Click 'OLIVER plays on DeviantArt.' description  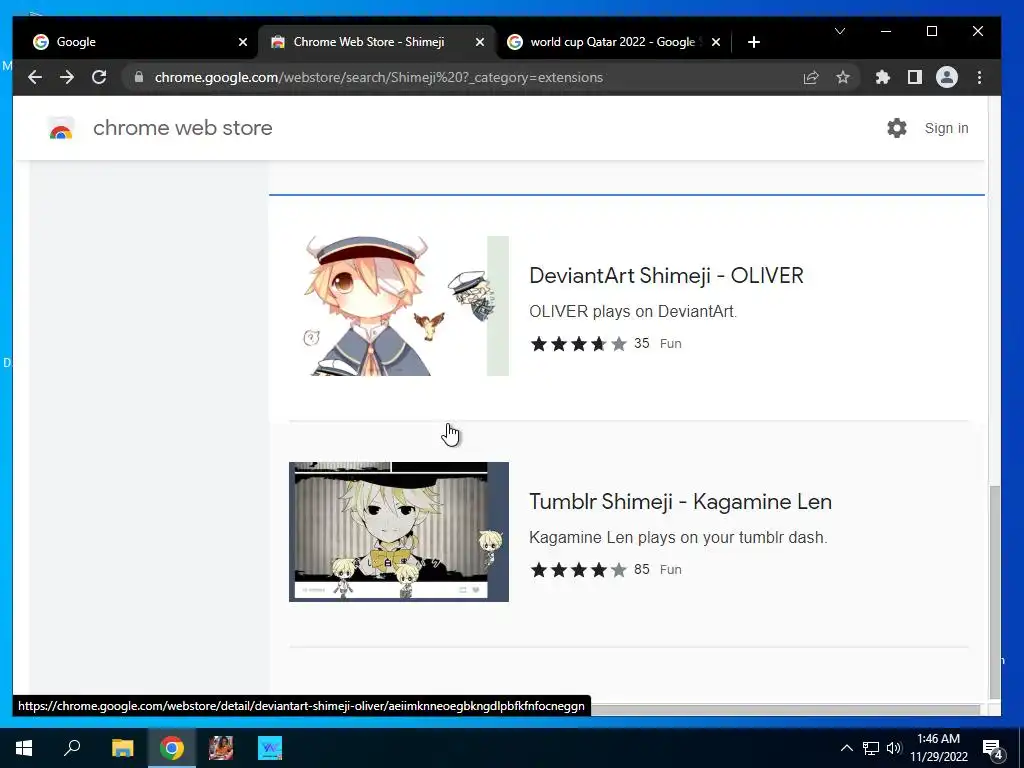click(x=633, y=312)
